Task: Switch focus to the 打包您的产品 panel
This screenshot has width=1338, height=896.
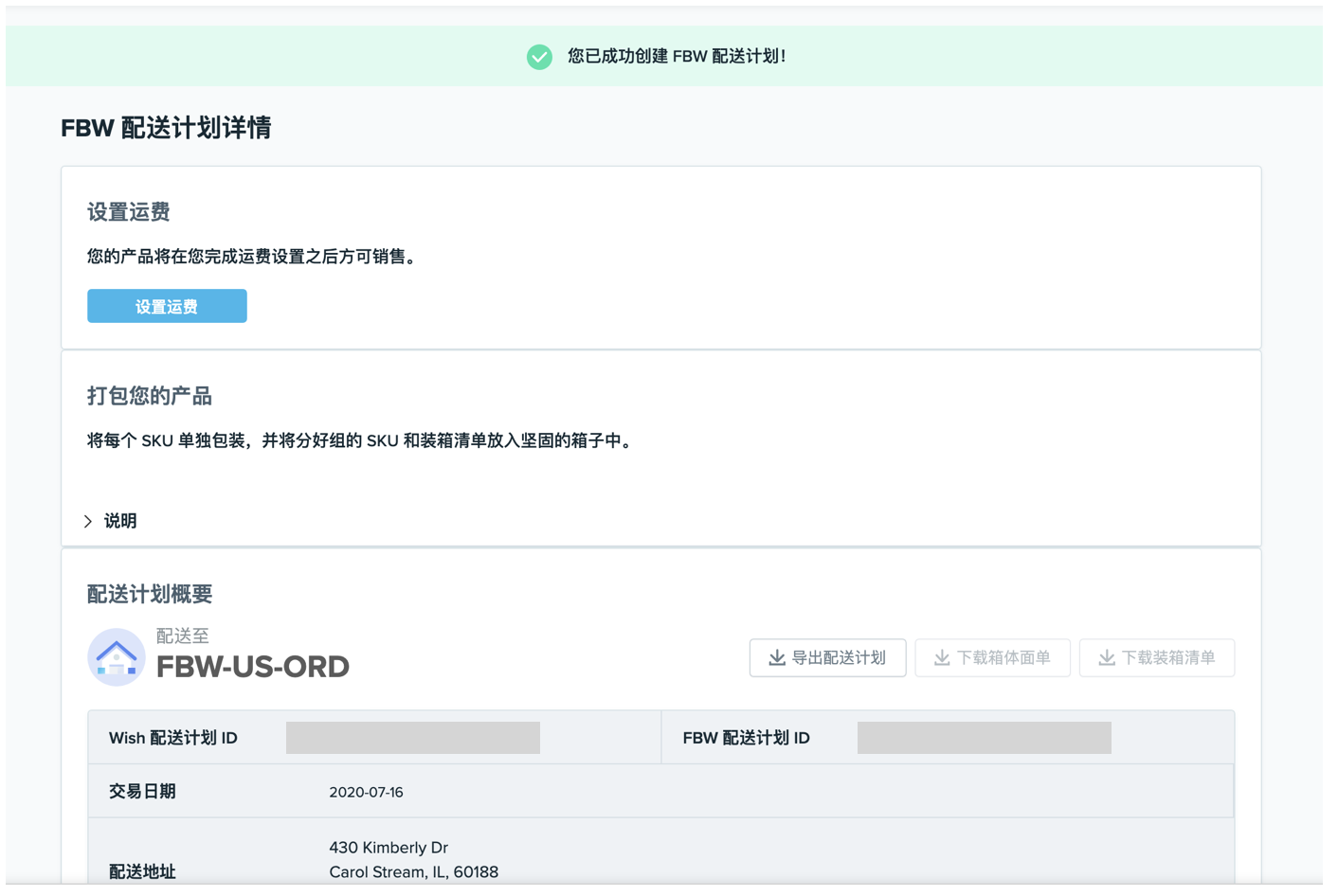Action: pyautogui.click(x=149, y=396)
